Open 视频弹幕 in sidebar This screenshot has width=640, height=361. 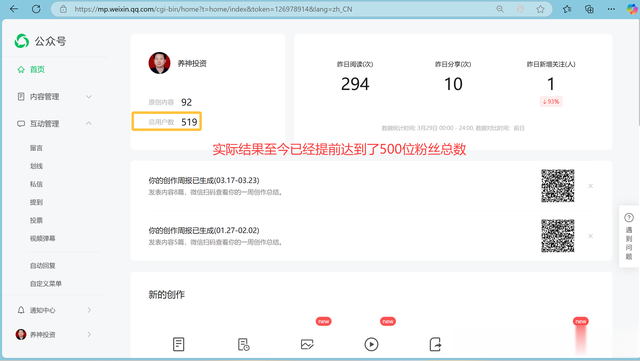[42, 238]
